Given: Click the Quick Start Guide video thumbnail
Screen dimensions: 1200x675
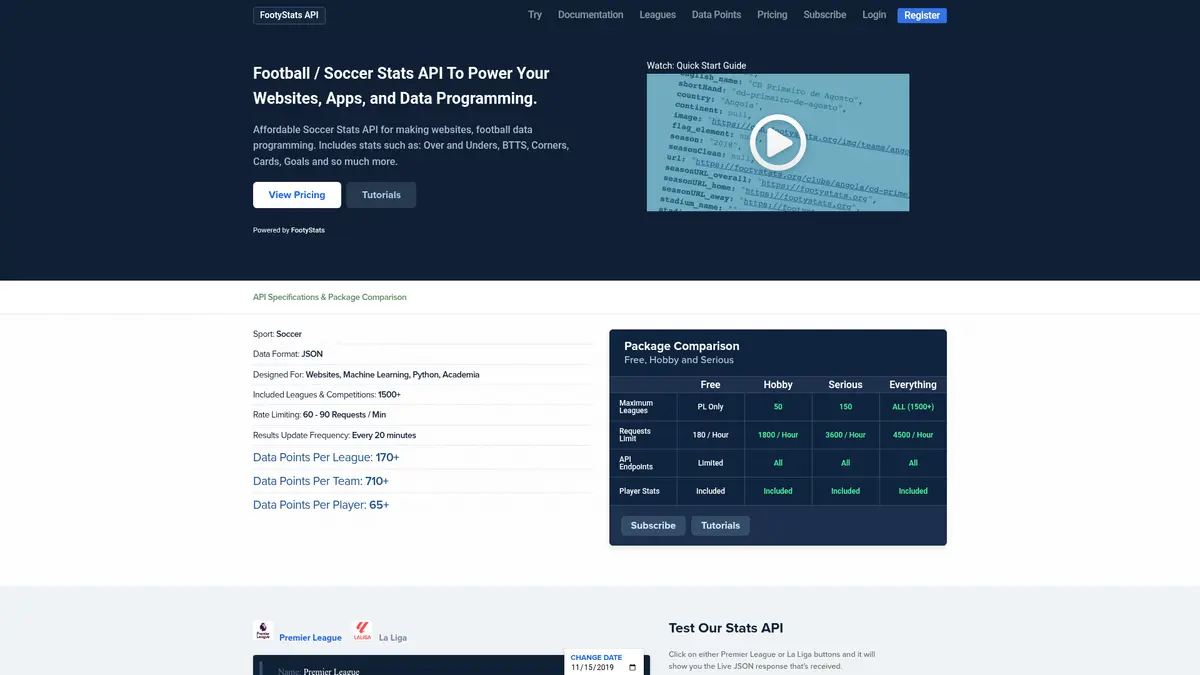Looking at the screenshot, I should pos(778,143).
